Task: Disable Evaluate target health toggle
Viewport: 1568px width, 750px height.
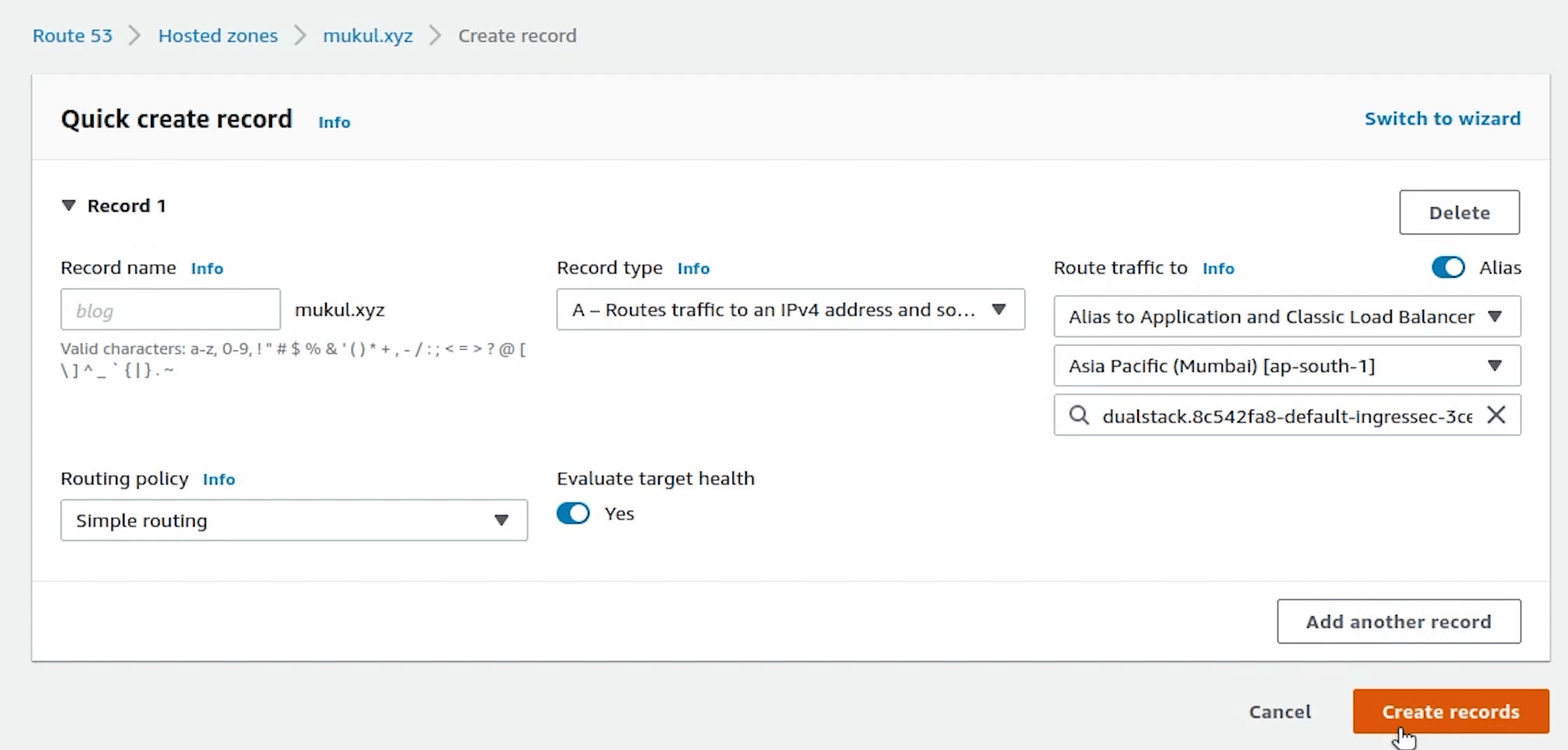Action: point(573,514)
